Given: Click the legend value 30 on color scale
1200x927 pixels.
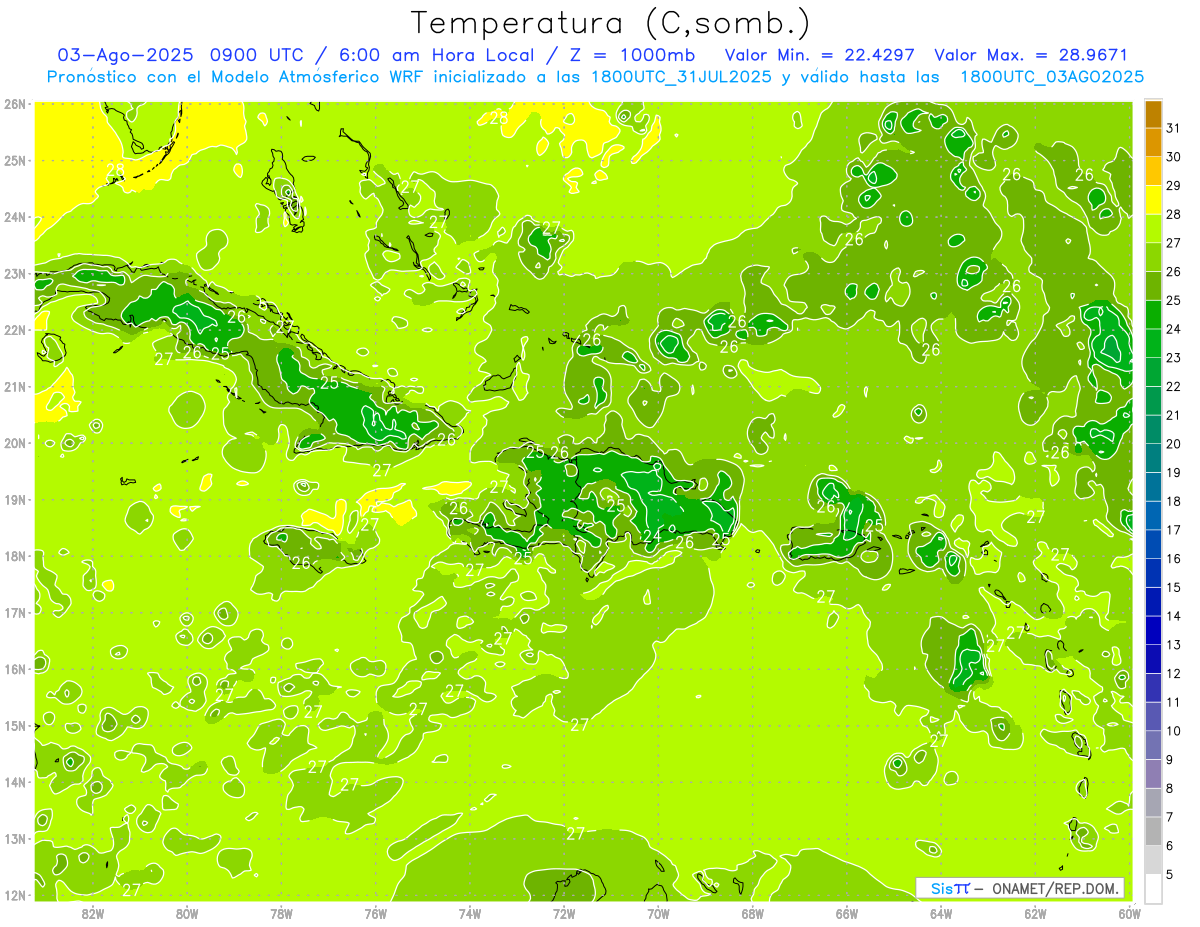Looking at the screenshot, I should (x=1174, y=157).
